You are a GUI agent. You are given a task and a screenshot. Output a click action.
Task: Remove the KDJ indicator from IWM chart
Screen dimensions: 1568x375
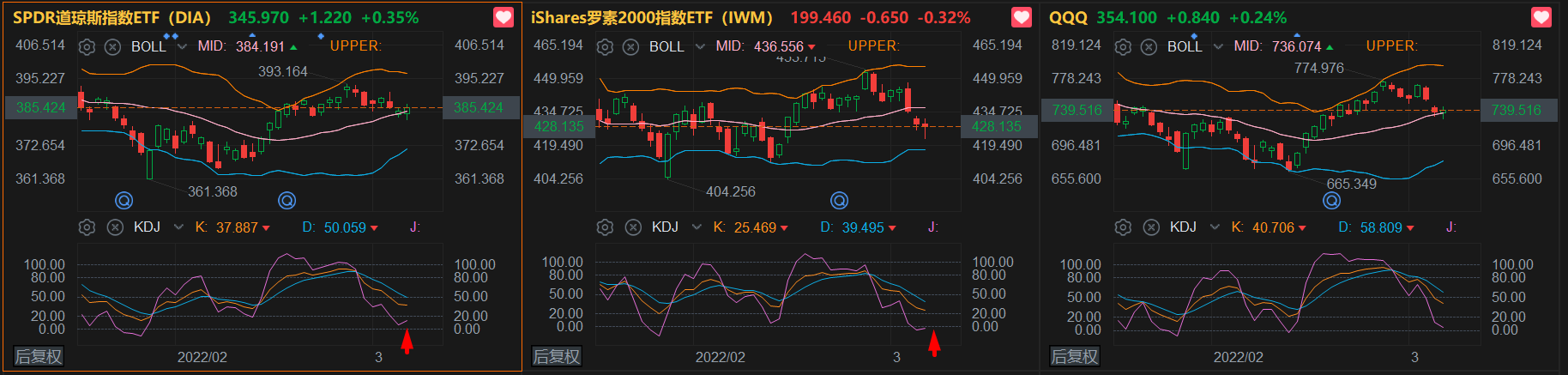633,227
